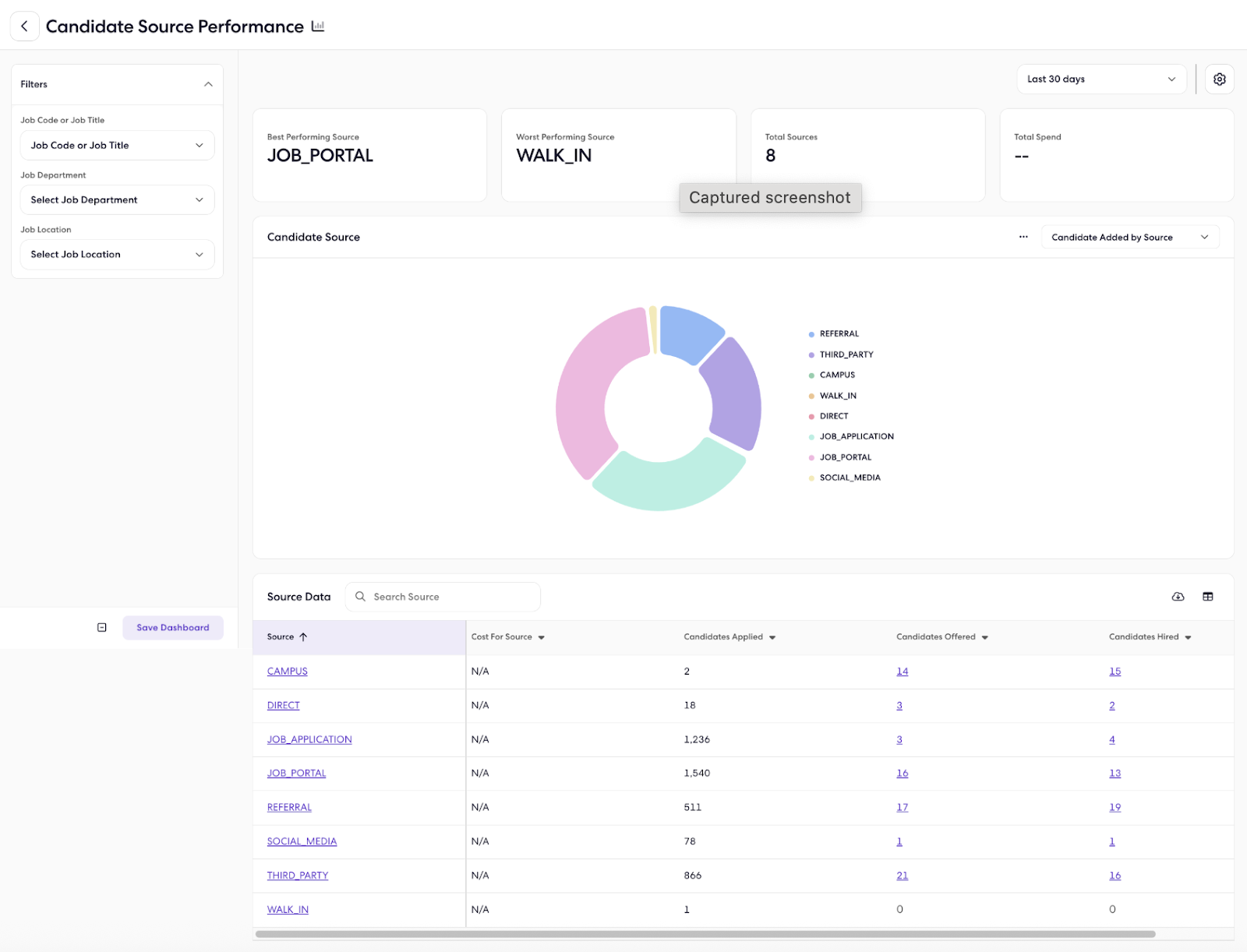This screenshot has width=1247, height=952.
Task: Open Candidate Added by Source dropdown
Action: [x=1129, y=238]
